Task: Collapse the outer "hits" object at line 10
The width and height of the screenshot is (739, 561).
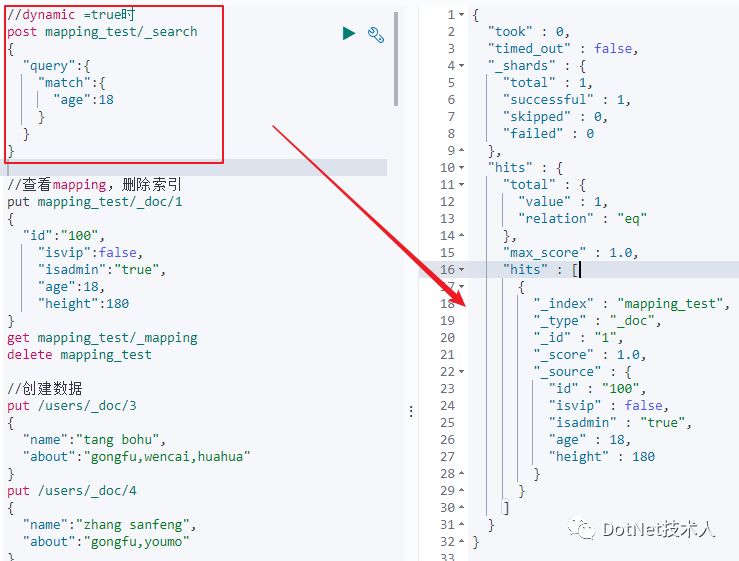Action: click(461, 168)
